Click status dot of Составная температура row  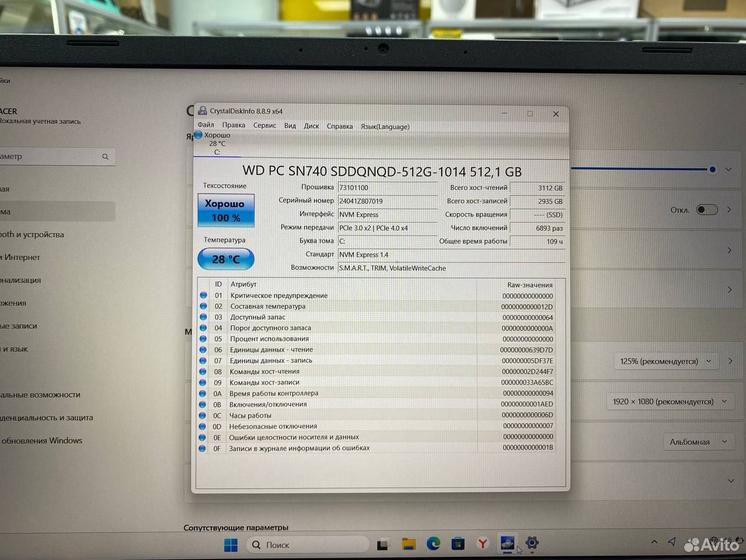tap(203, 306)
